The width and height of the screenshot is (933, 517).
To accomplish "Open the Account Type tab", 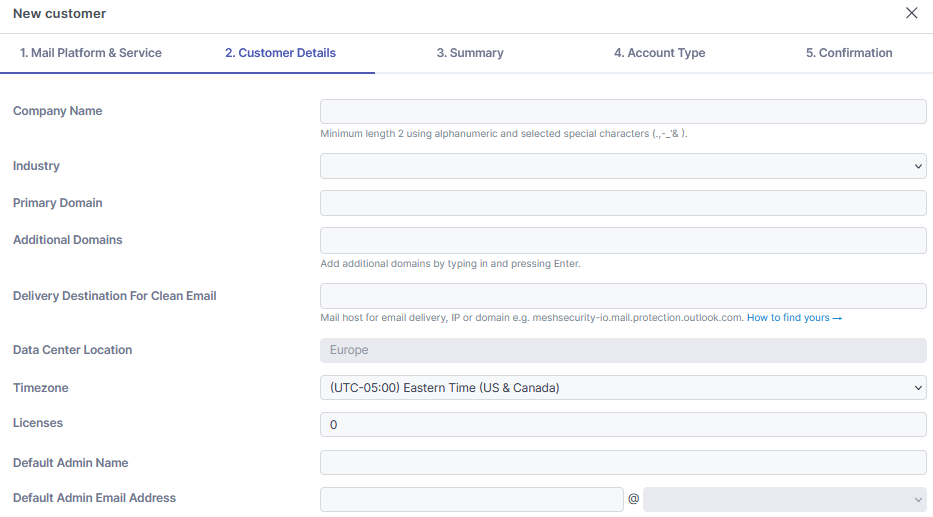I will pyautogui.click(x=659, y=53).
